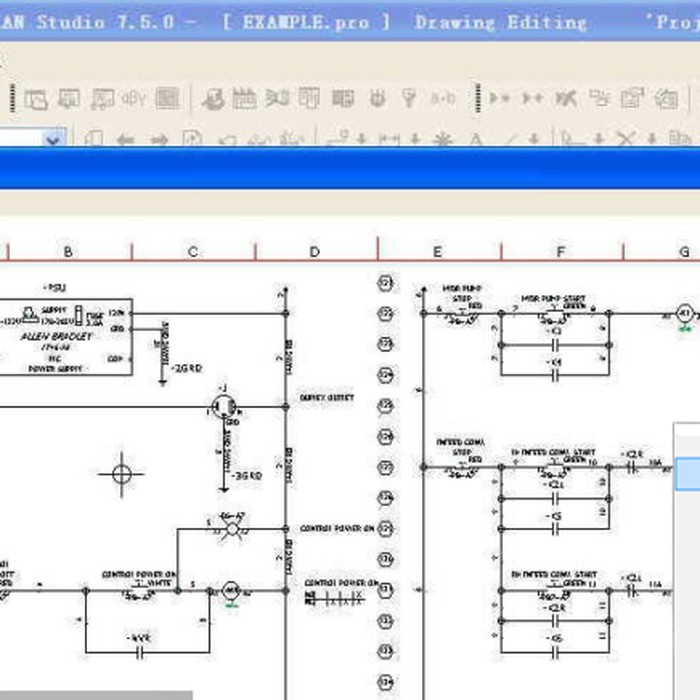Select the letter "A" text tool
Screen dimensions: 700x700
coord(476,140)
